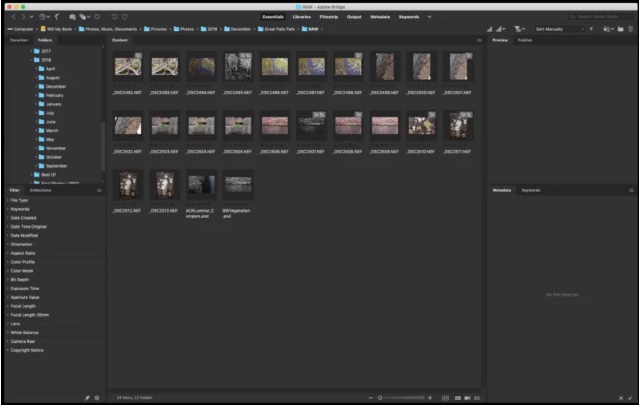Viewport: 639px width, 405px height.
Task: Switch to the Filmstrip workspace
Action: pyautogui.click(x=328, y=17)
